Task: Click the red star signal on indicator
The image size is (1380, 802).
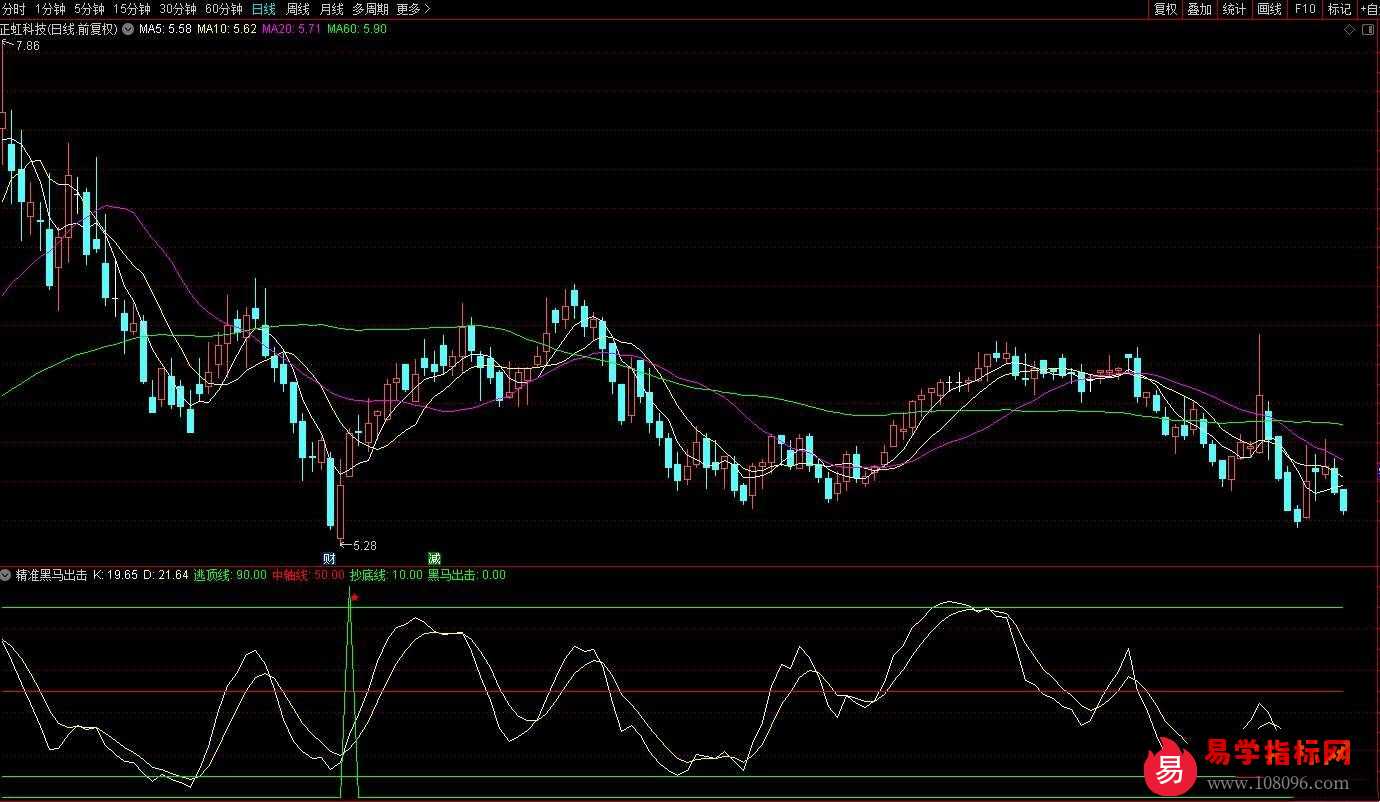Action: (x=355, y=598)
